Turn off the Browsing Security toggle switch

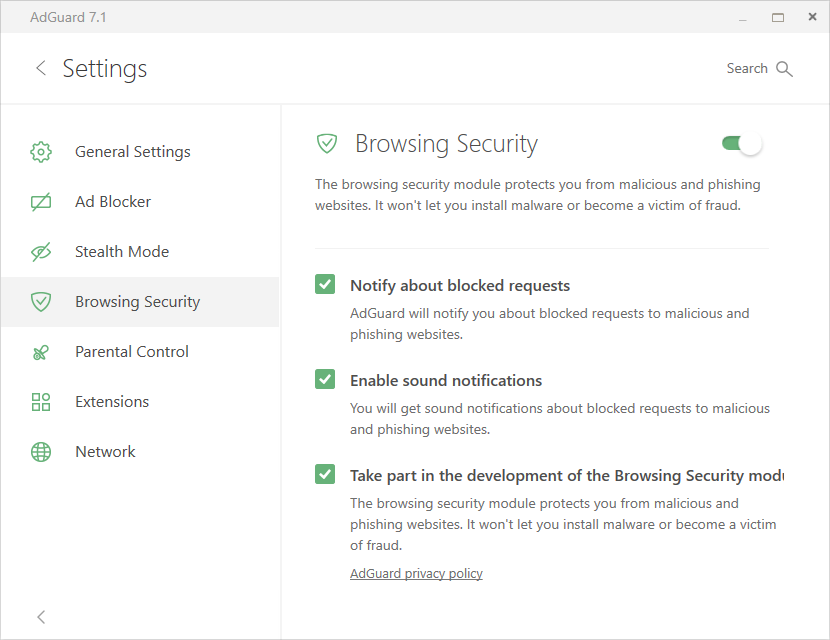742,143
